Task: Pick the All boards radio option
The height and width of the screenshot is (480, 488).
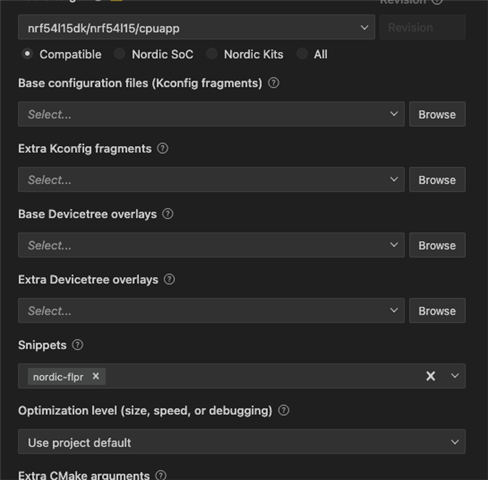Action: click(x=302, y=54)
